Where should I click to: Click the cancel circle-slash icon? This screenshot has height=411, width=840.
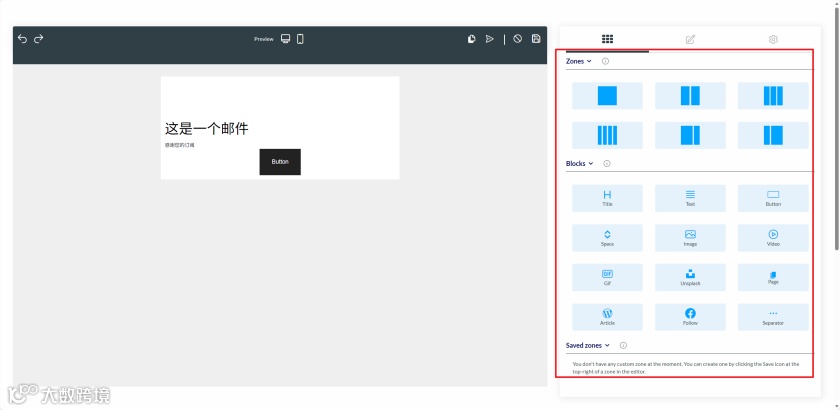[x=517, y=39]
